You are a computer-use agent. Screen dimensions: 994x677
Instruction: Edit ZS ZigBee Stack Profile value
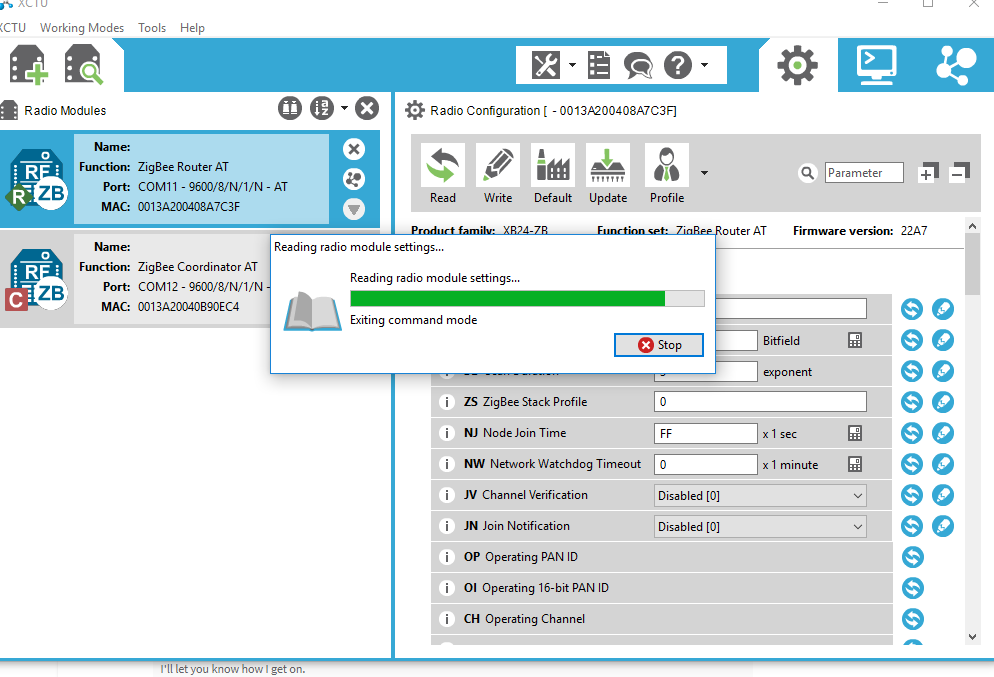(760, 402)
